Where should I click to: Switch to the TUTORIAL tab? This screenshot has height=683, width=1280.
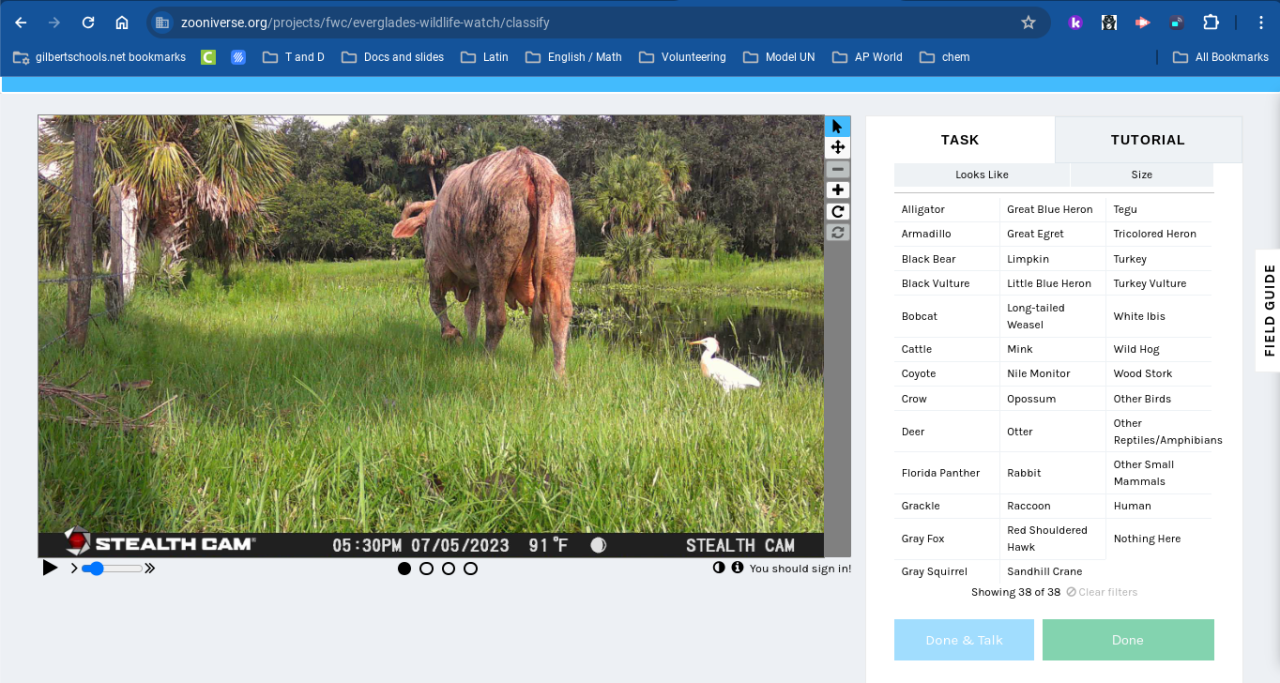(1148, 140)
